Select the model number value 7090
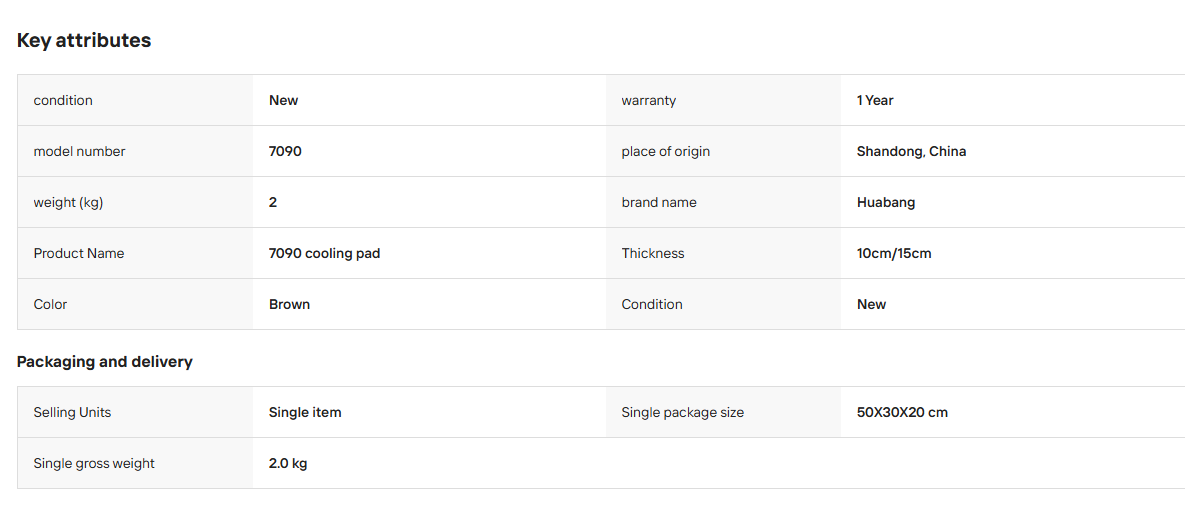This screenshot has height=510, width=1185. point(285,151)
